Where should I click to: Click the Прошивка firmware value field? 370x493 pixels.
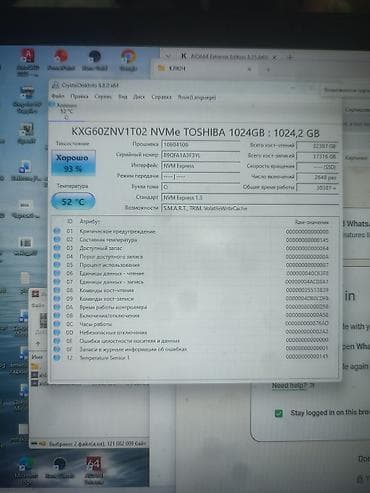[200, 144]
